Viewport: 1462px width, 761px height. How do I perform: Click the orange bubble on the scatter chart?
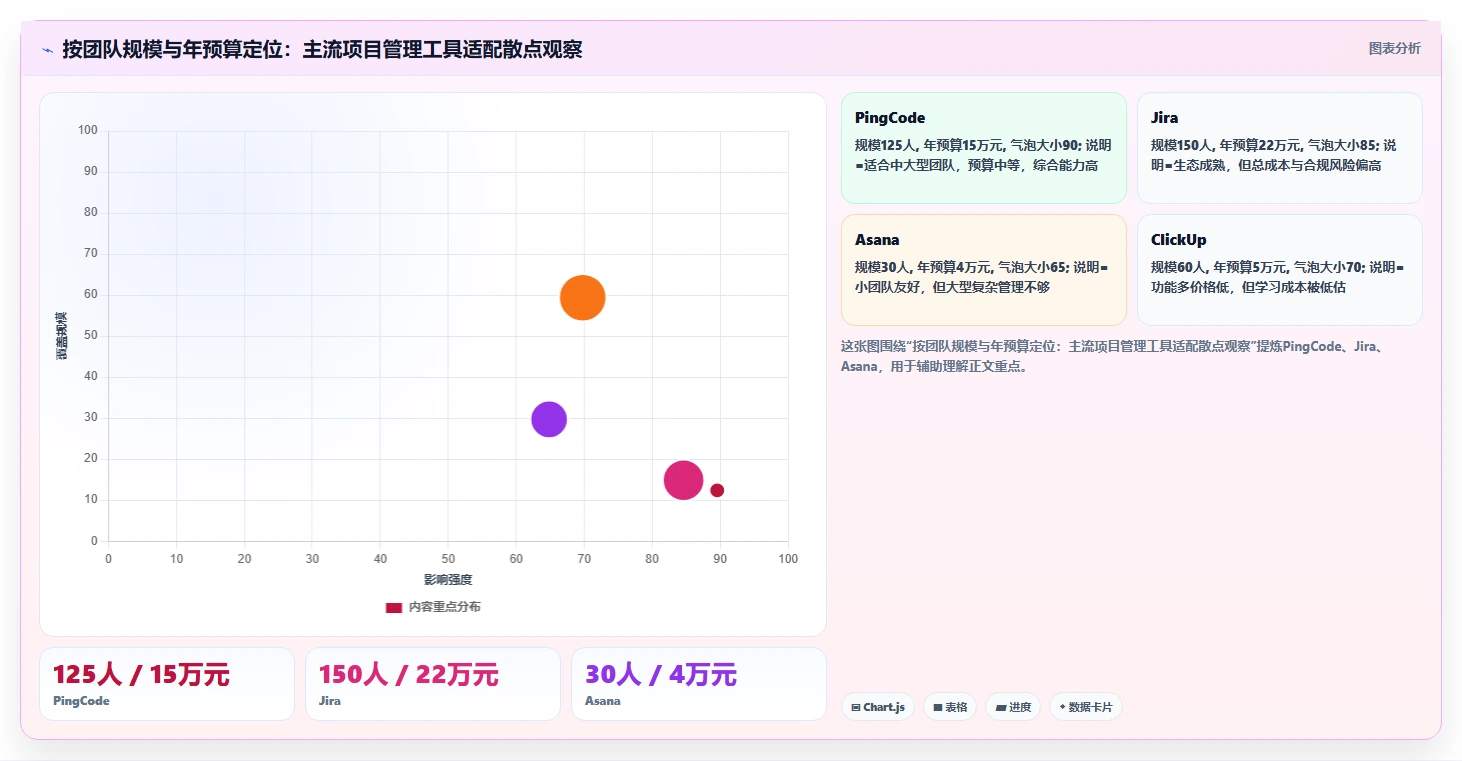pyautogui.click(x=582, y=297)
